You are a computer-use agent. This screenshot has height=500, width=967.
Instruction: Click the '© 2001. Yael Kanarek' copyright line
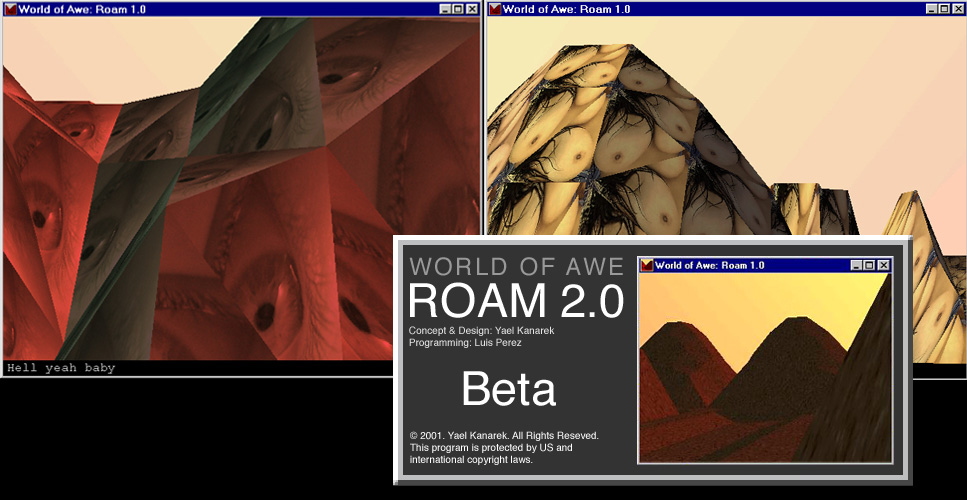click(504, 436)
